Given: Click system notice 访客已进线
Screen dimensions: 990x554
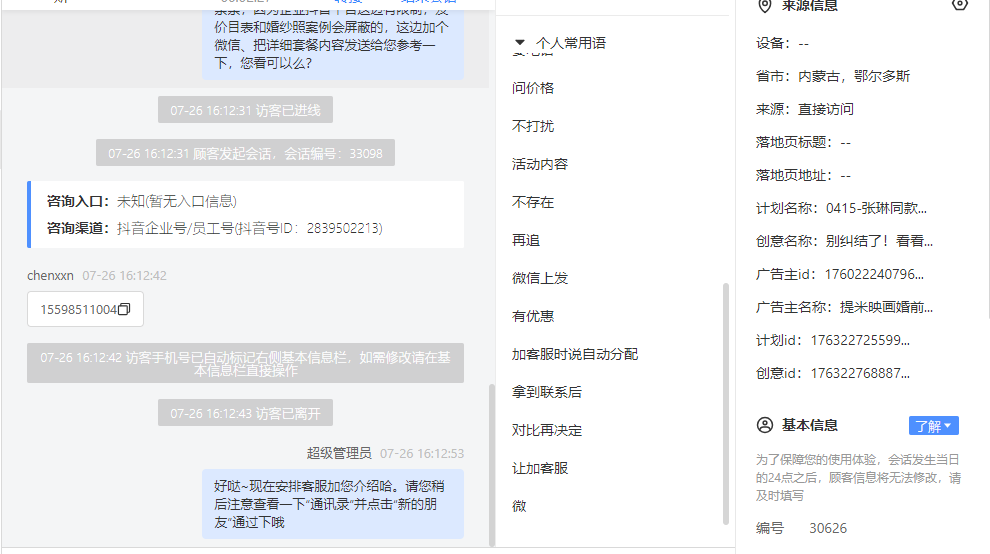Looking at the screenshot, I should [x=246, y=110].
